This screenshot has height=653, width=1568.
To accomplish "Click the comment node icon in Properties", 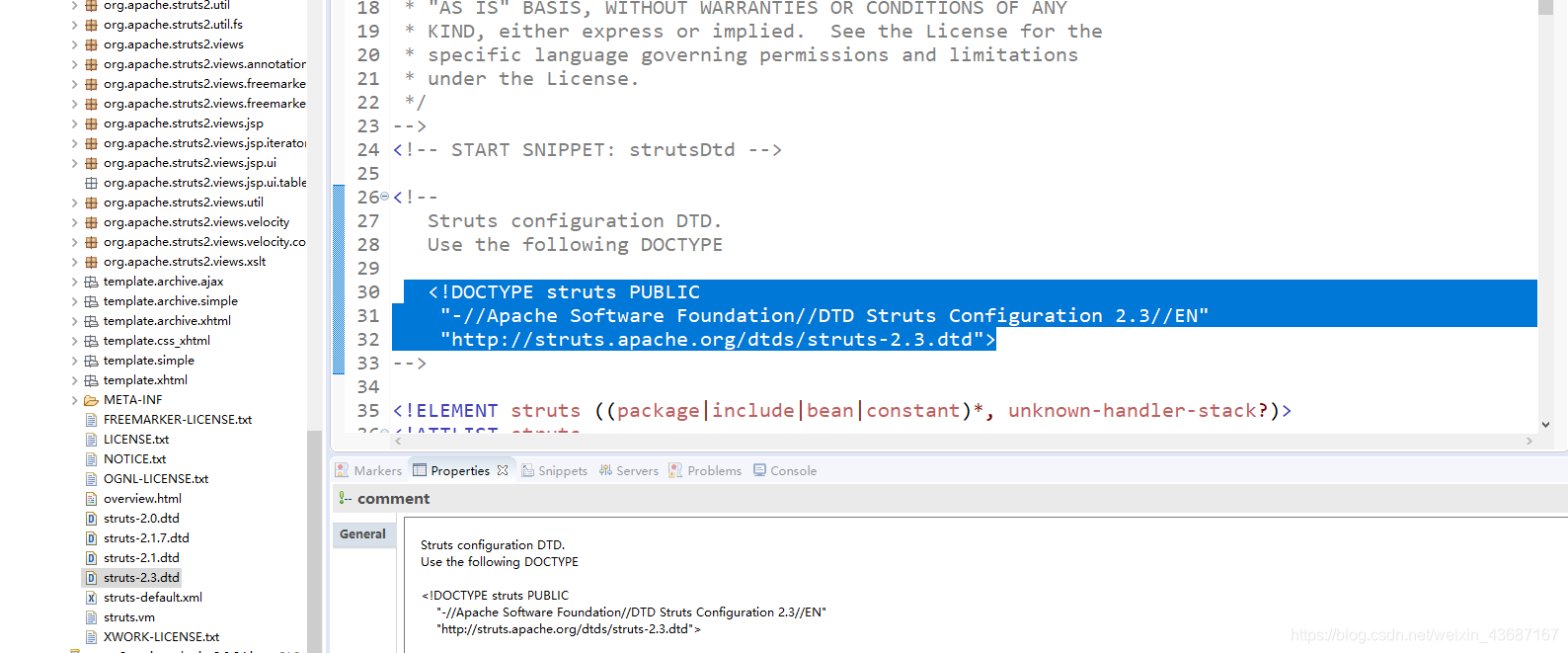I will point(345,499).
